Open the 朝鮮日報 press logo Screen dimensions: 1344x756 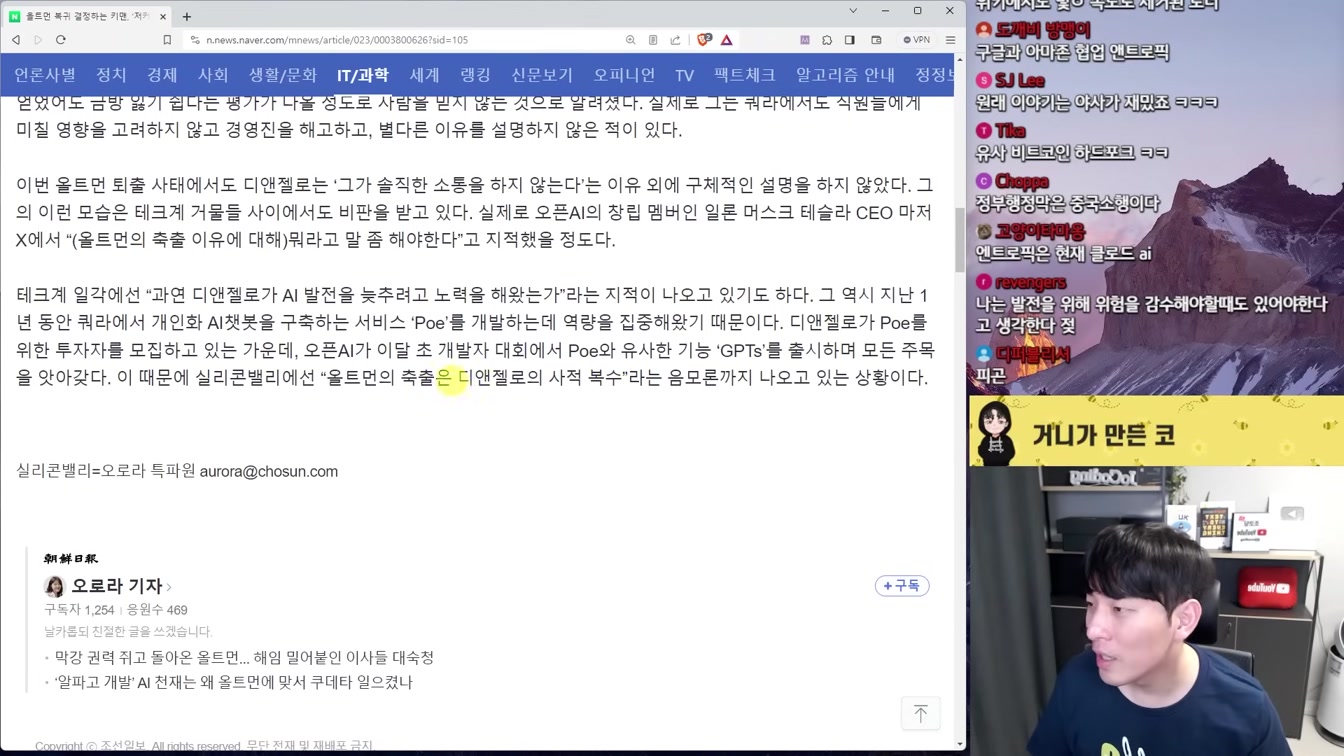click(71, 559)
